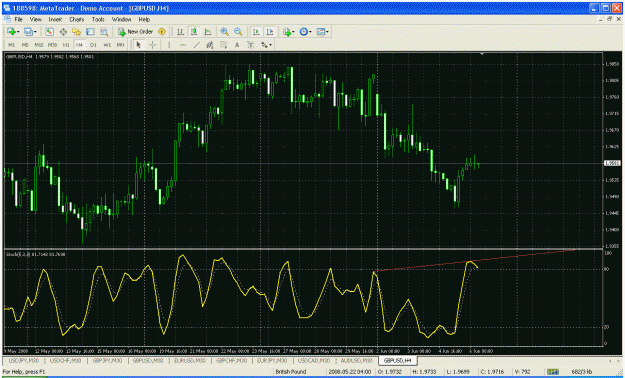Zoom in on the chart
625x378 pixels.
click(224, 32)
